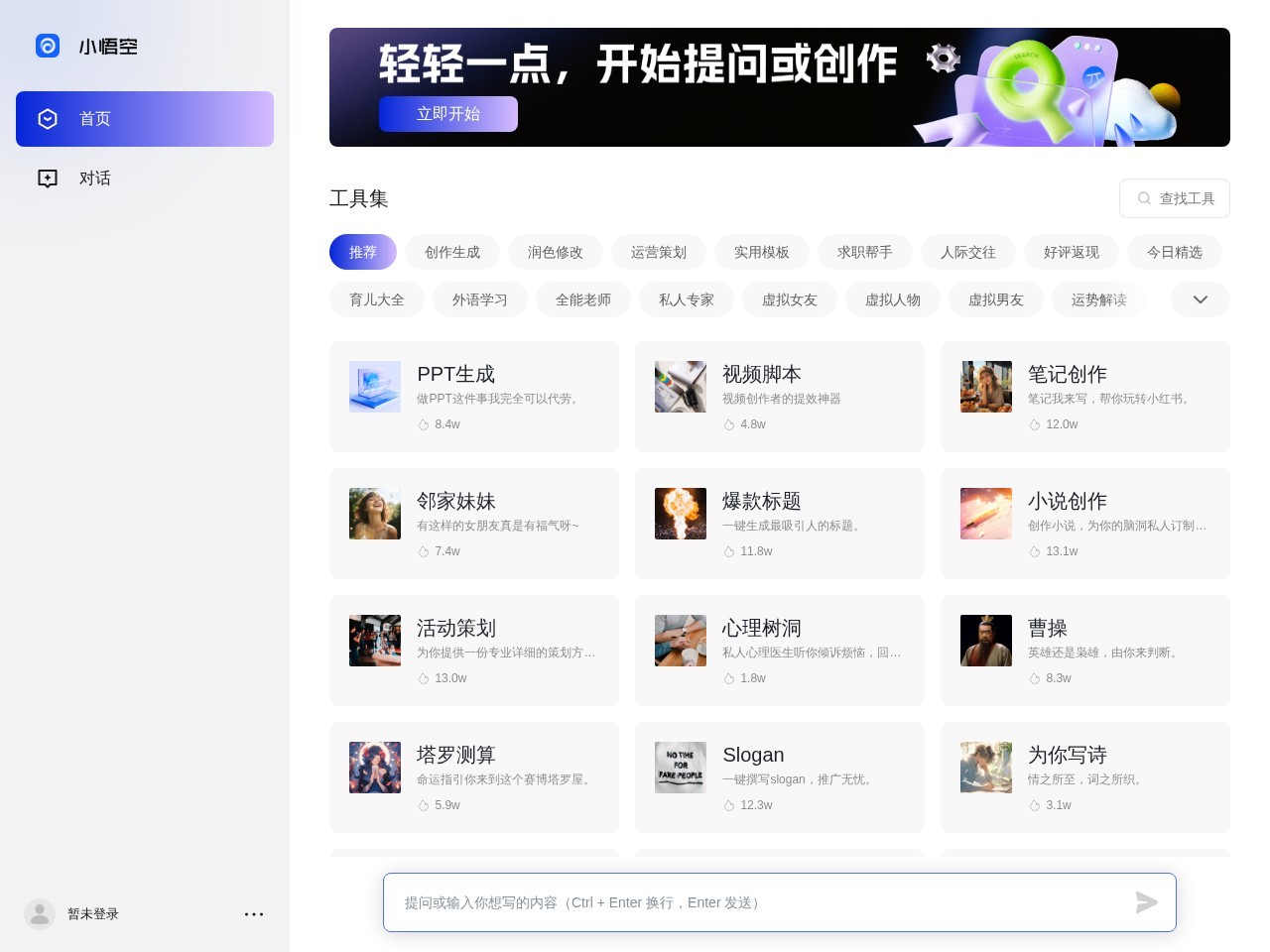Click the user avatar icon bottom left

(x=40, y=913)
